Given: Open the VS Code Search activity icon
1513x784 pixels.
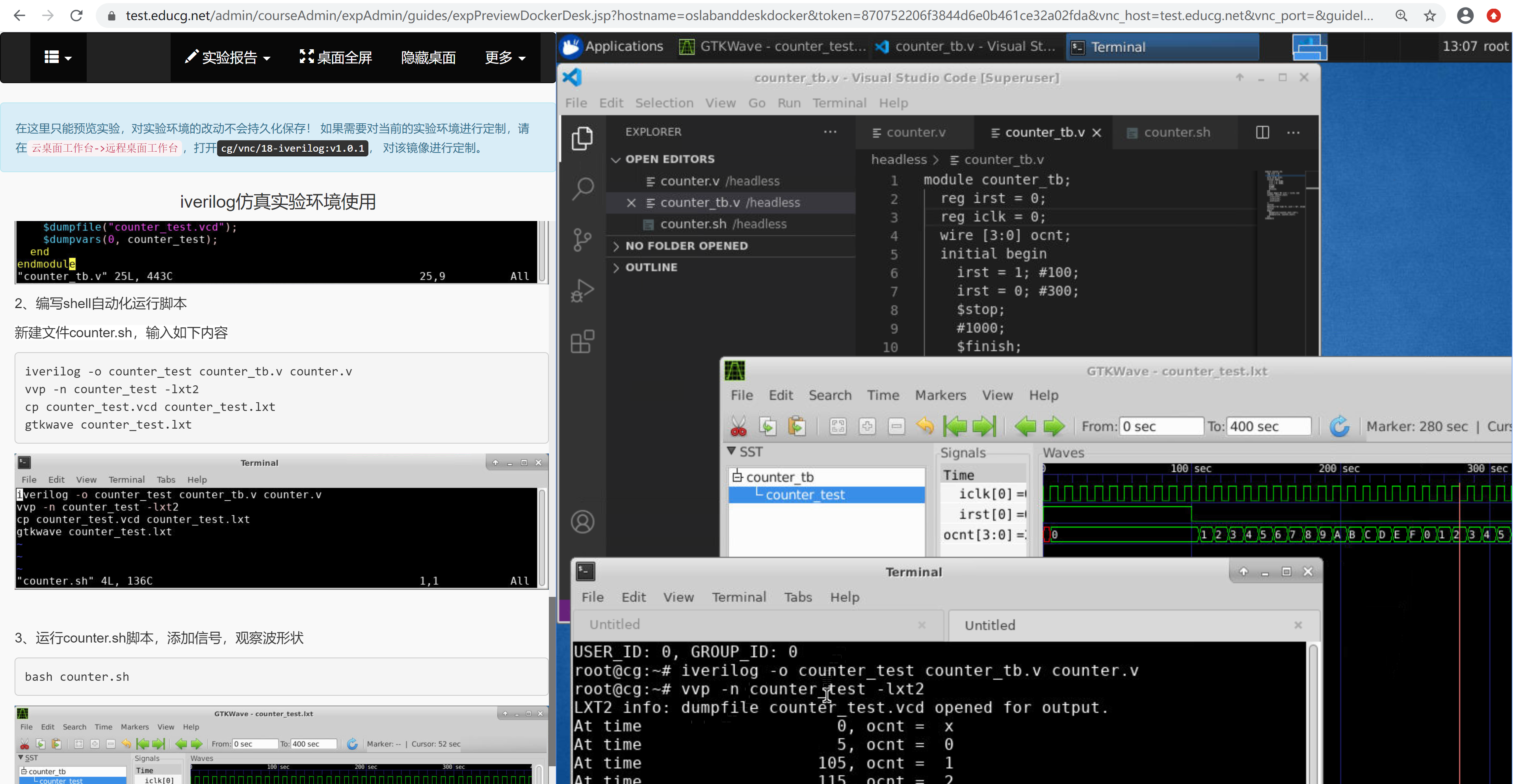Looking at the screenshot, I should click(x=582, y=188).
